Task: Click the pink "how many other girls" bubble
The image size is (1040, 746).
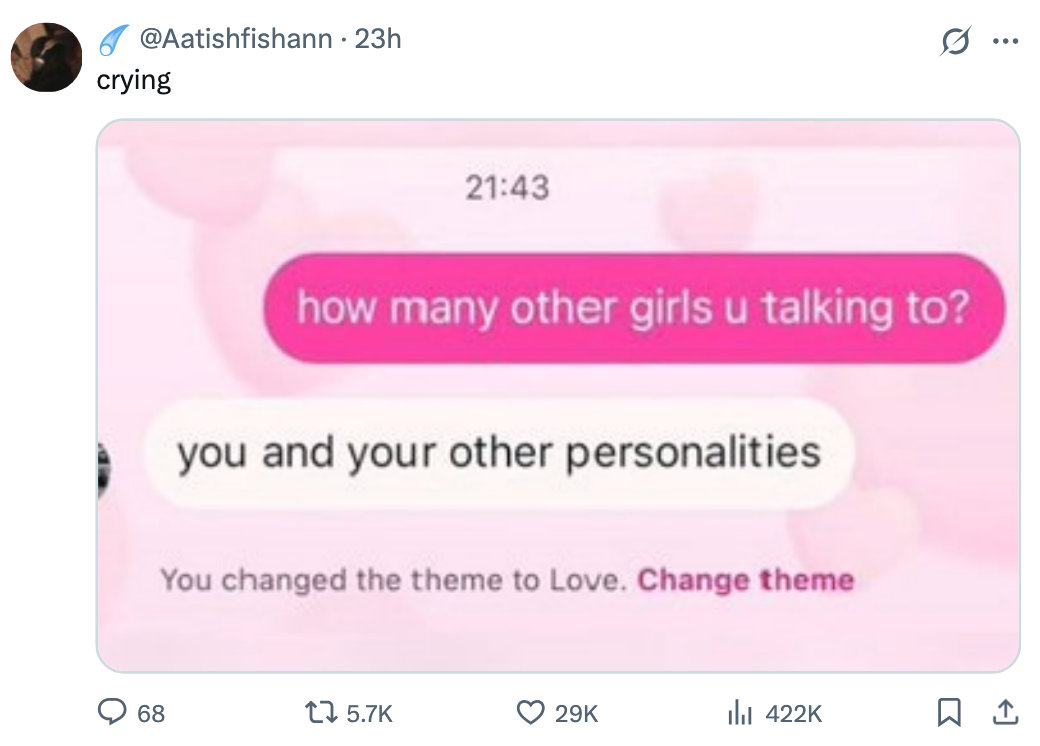Action: click(x=632, y=308)
